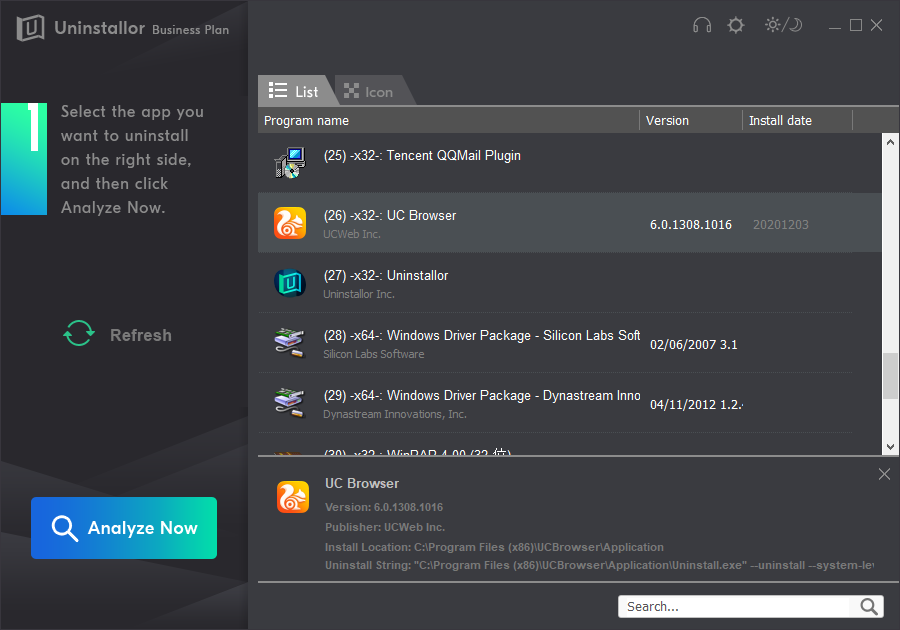The image size is (900, 630).
Task: Focus the Search input field
Action: pos(735,606)
